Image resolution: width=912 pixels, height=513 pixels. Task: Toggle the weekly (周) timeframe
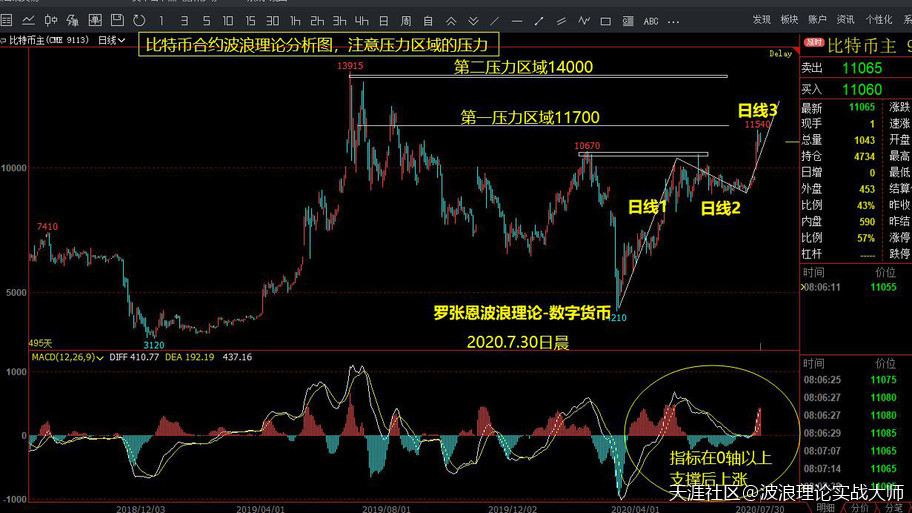[x=405, y=20]
